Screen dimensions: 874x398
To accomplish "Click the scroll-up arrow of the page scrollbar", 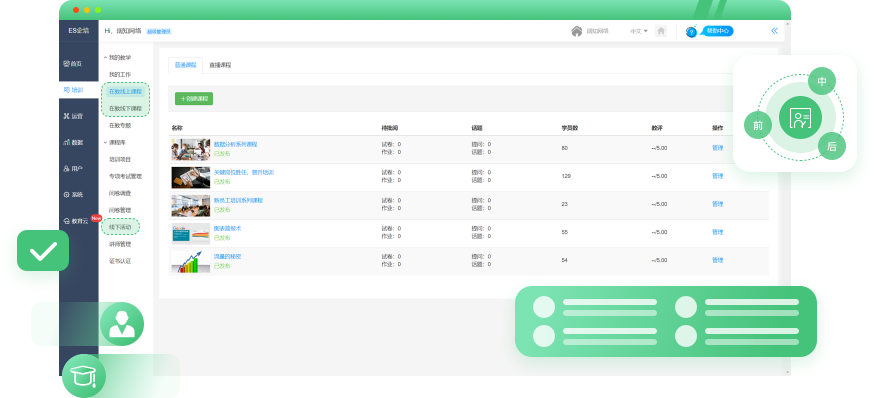I will coord(787,25).
